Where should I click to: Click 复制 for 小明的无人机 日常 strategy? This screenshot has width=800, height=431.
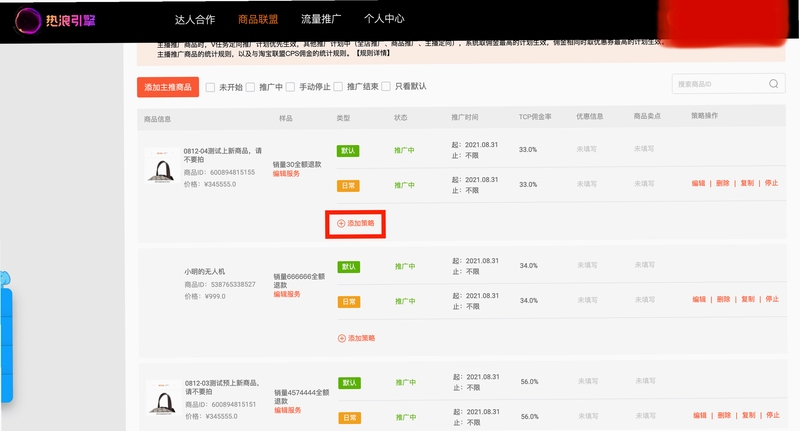coord(748,299)
